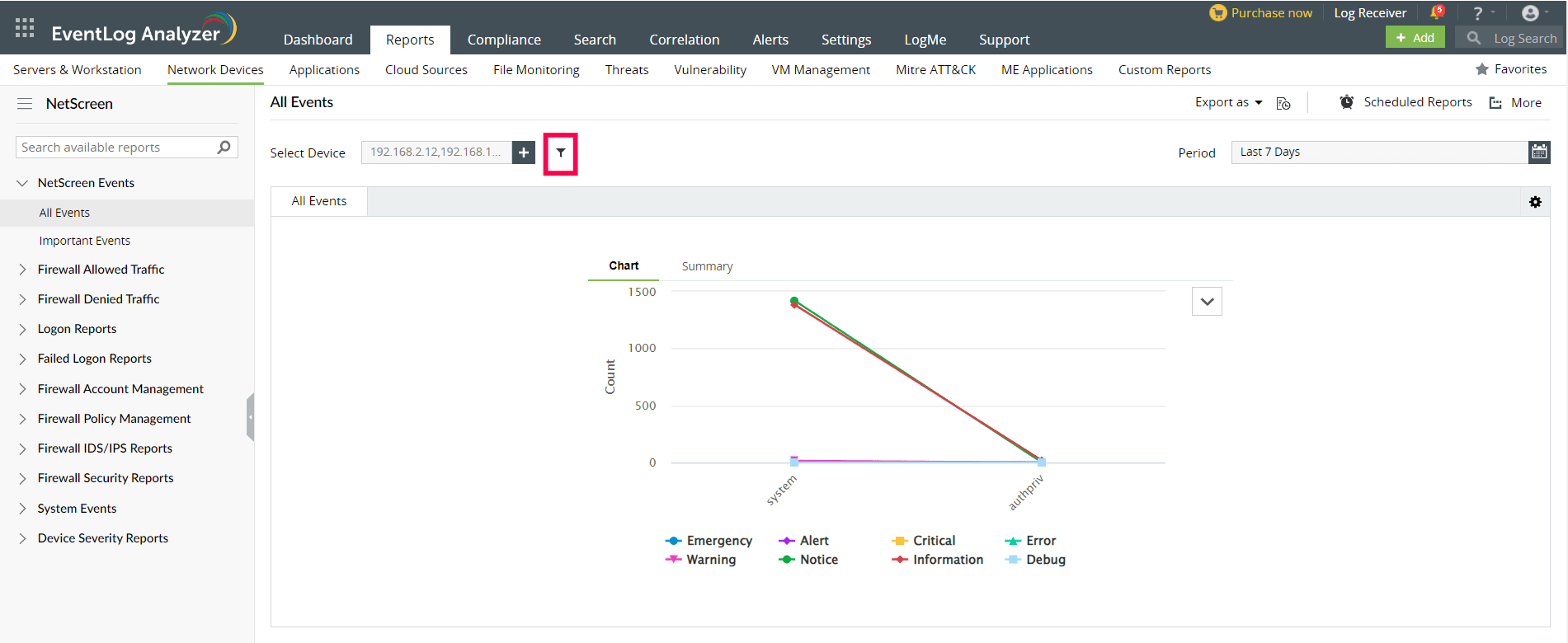The image size is (1568, 643).
Task: Open Custom Reports section
Action: coord(1165,70)
